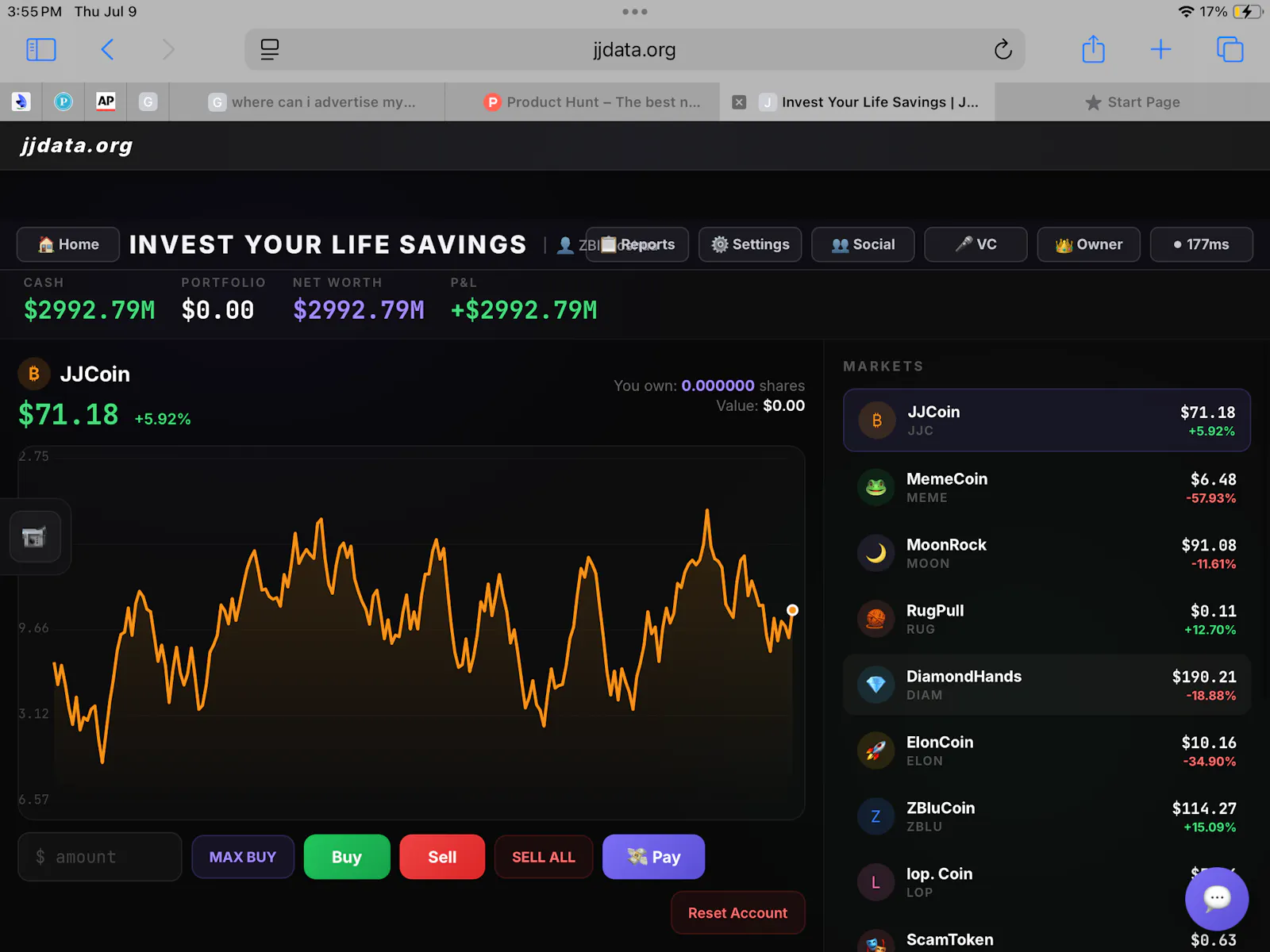Open the first pinned tab favicon
This screenshot has height=952, width=1270.
click(21, 102)
